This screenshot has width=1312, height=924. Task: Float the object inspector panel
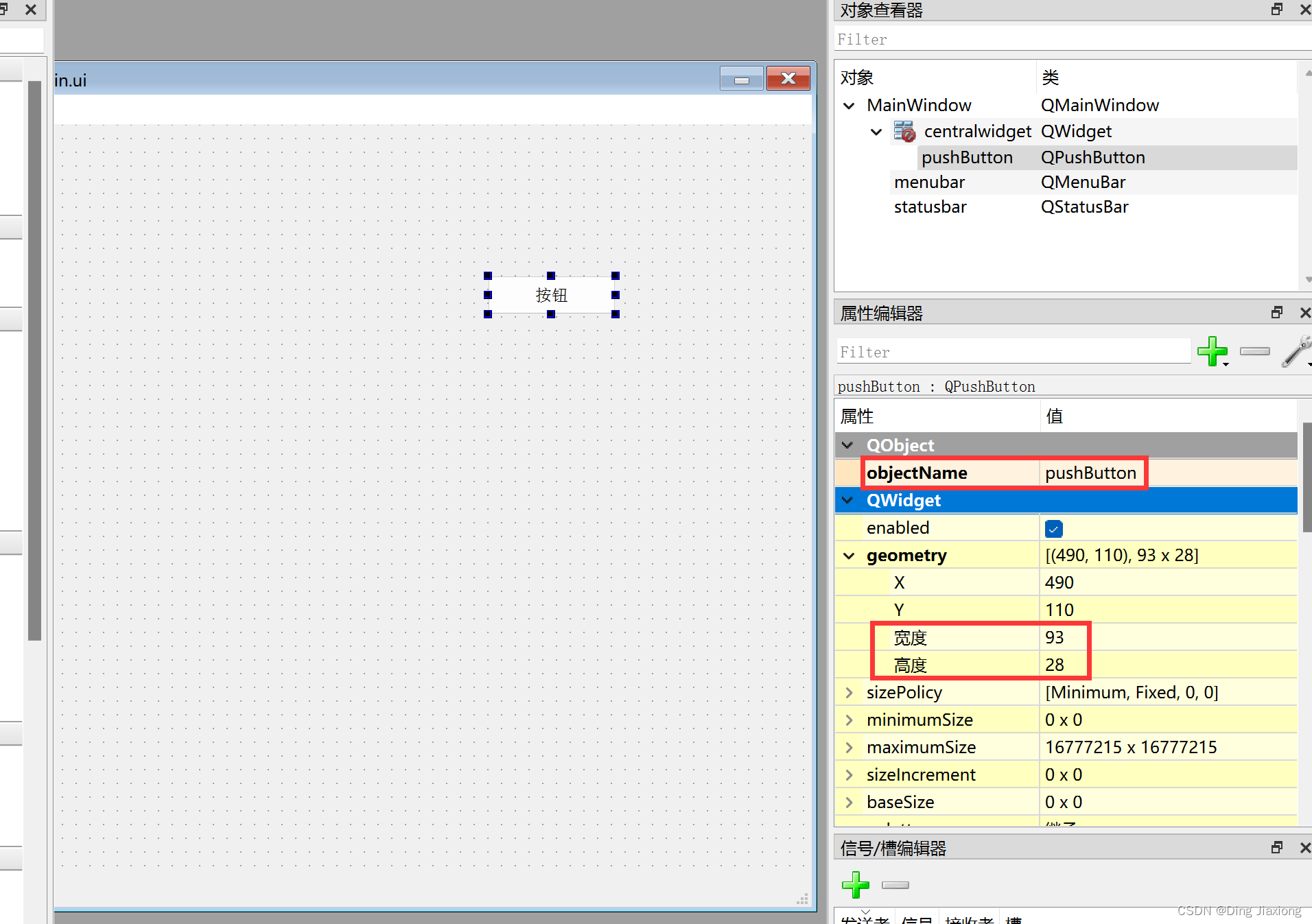coord(1277,10)
